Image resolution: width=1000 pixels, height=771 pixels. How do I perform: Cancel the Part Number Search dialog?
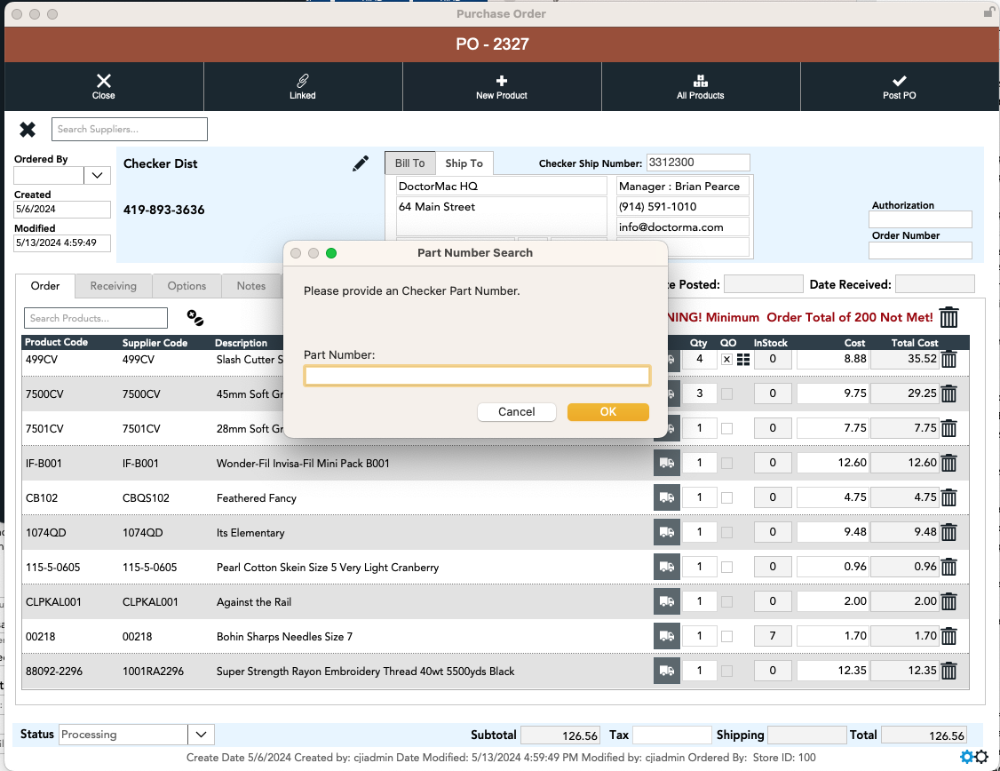(516, 412)
